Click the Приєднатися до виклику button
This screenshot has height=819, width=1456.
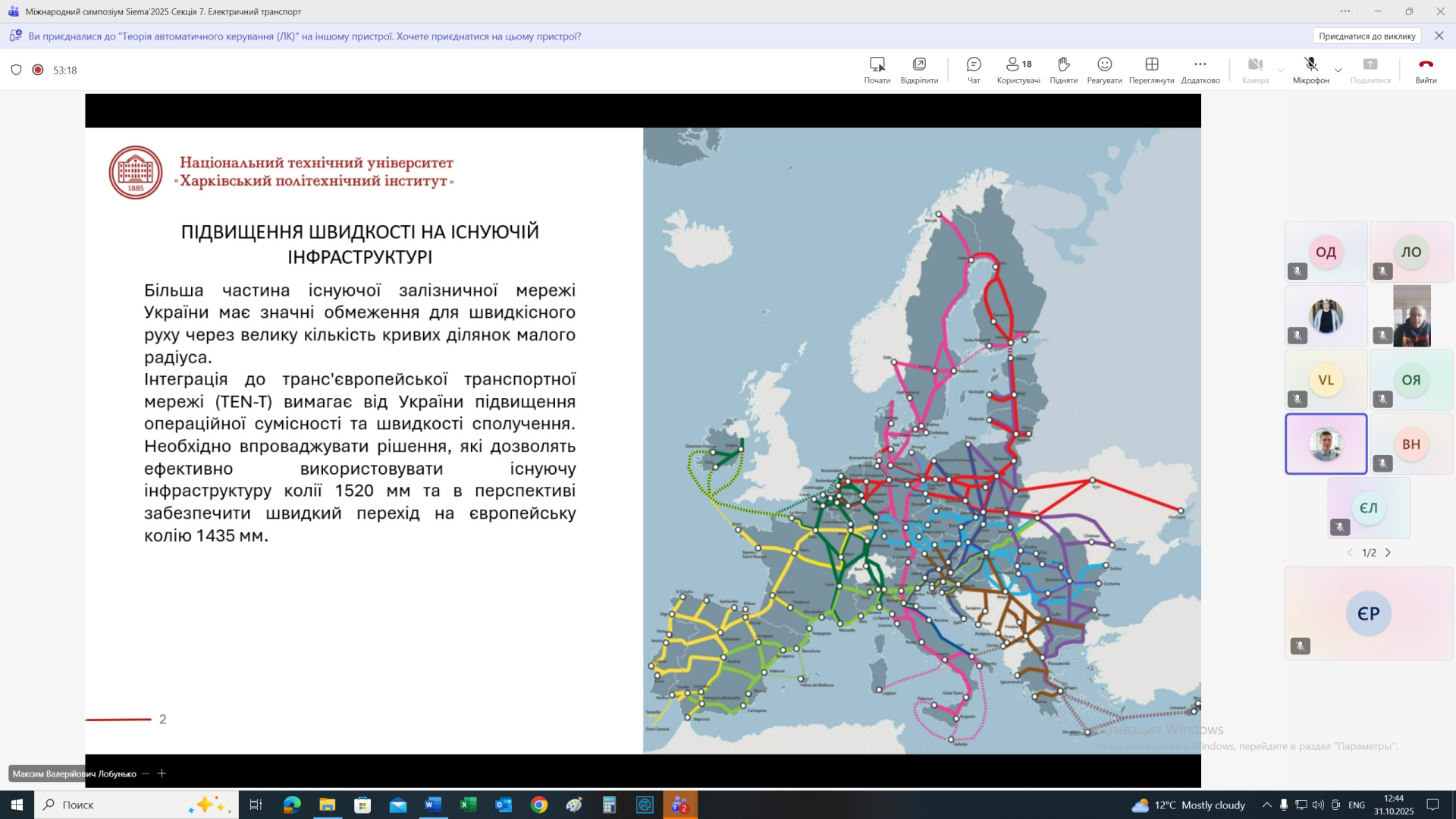click(x=1367, y=36)
